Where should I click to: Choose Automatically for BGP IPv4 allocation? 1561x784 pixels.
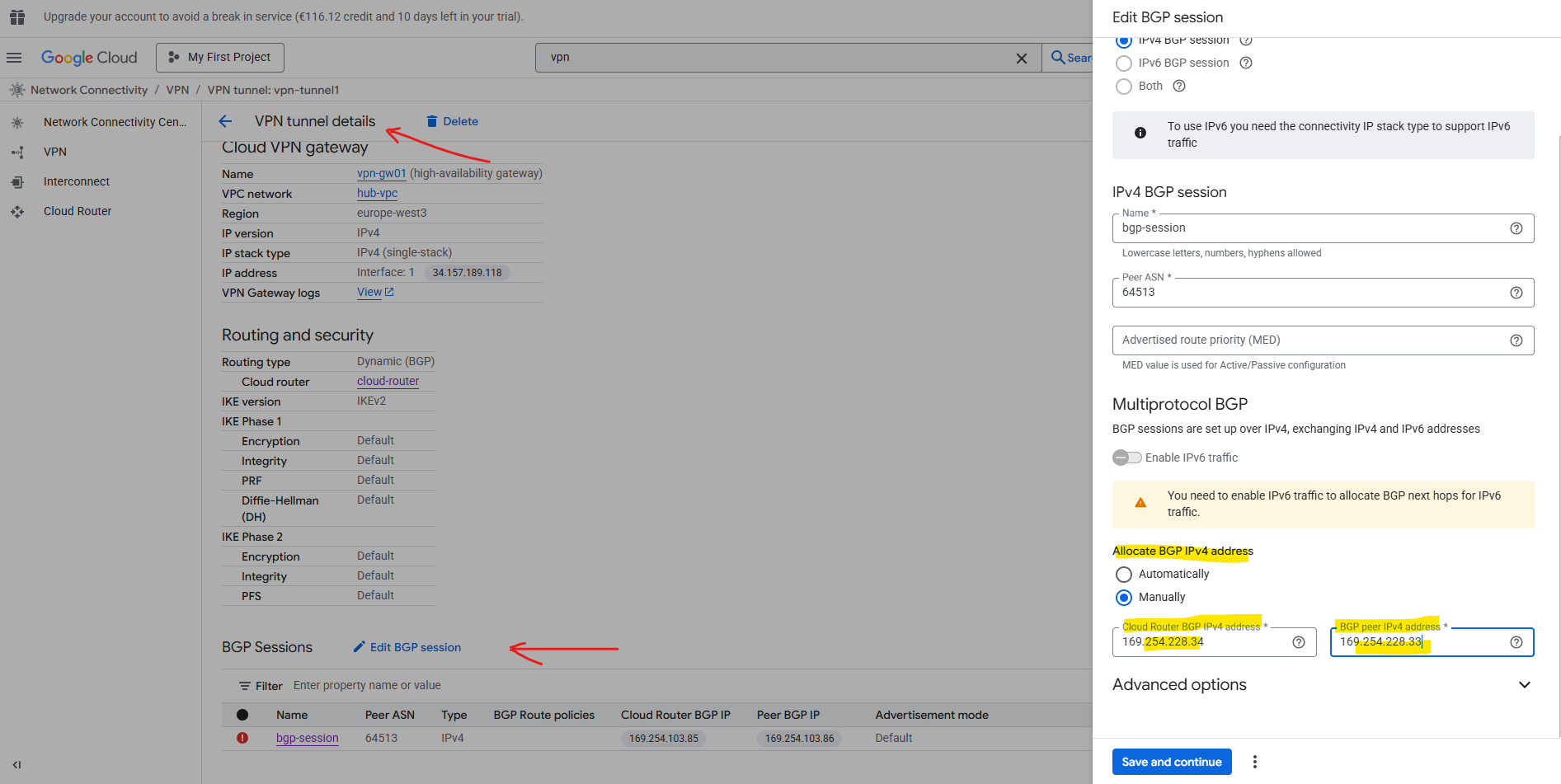click(1123, 575)
